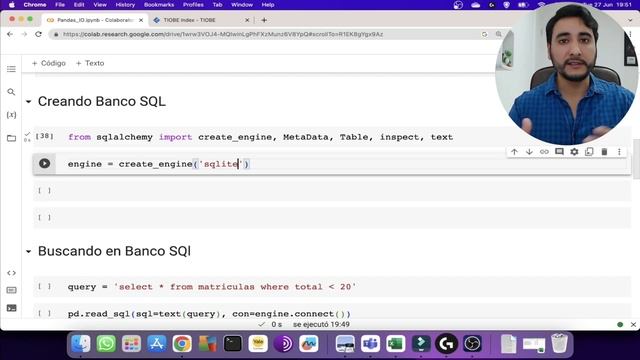The width and height of the screenshot is (640, 360).
Task: Open the Chrome menu in menu bar
Action: (35, 5)
